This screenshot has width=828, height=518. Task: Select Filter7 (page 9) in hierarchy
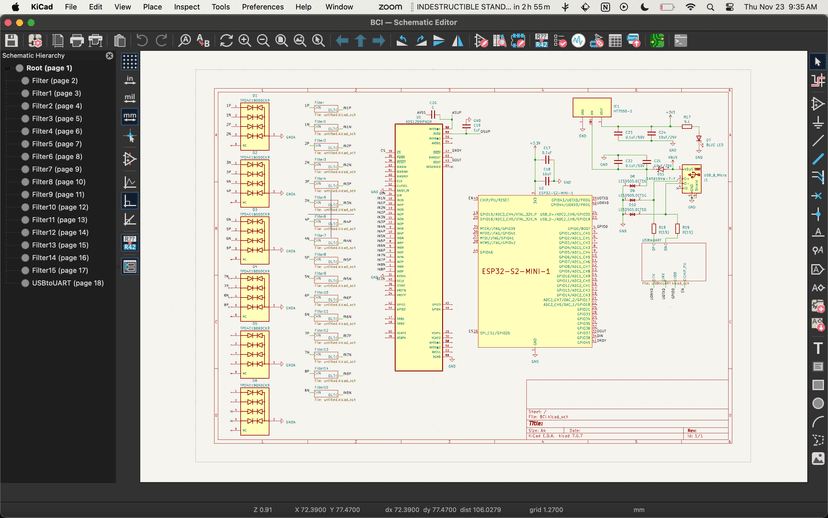[57, 169]
